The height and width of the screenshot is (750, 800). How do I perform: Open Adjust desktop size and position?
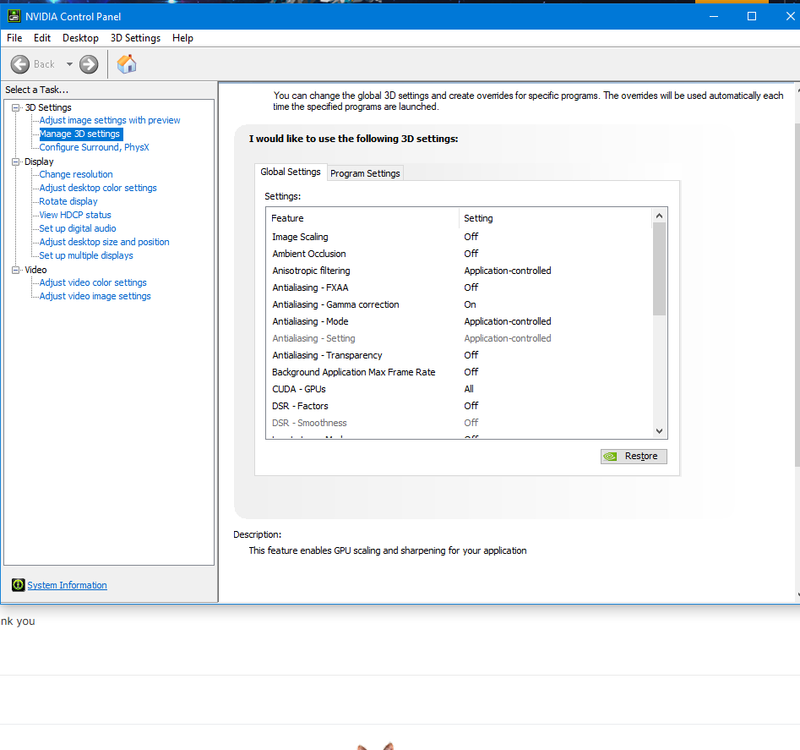pos(104,242)
